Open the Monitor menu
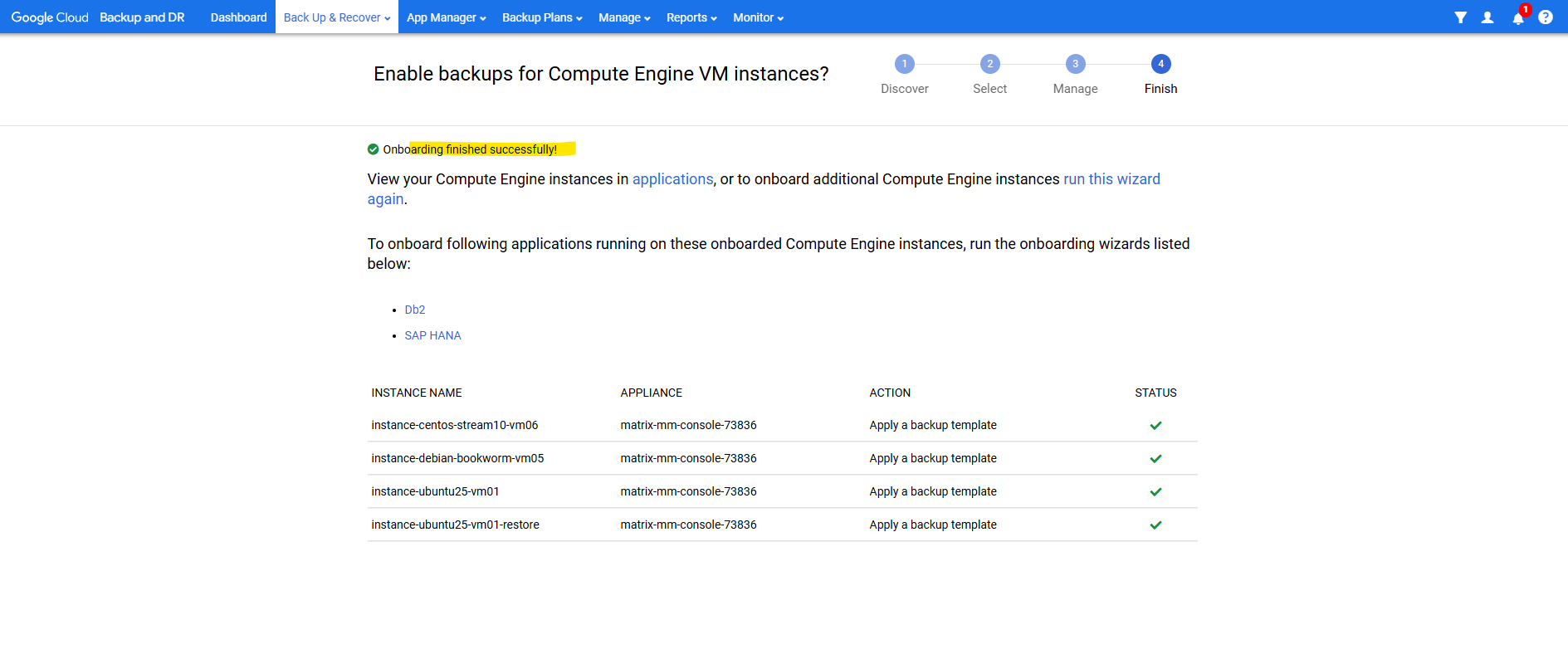The width and height of the screenshot is (1568, 659). (x=758, y=17)
